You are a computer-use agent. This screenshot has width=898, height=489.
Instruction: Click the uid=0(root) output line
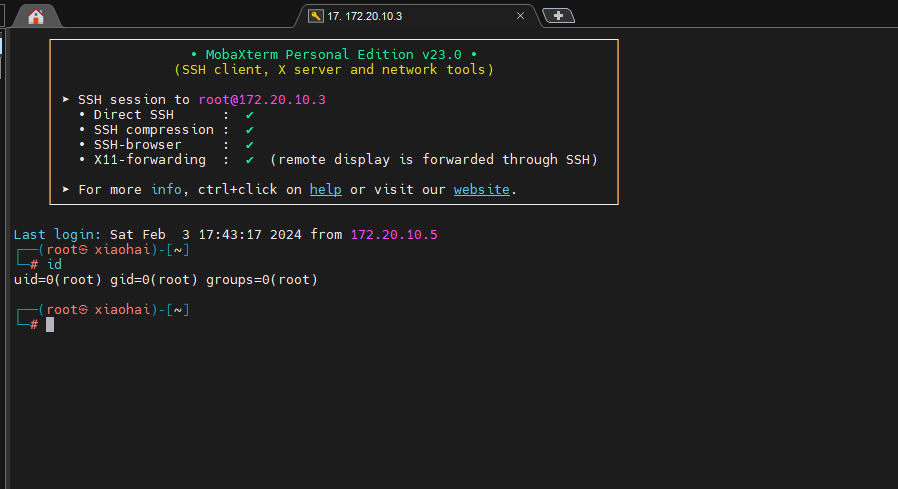[166, 279]
